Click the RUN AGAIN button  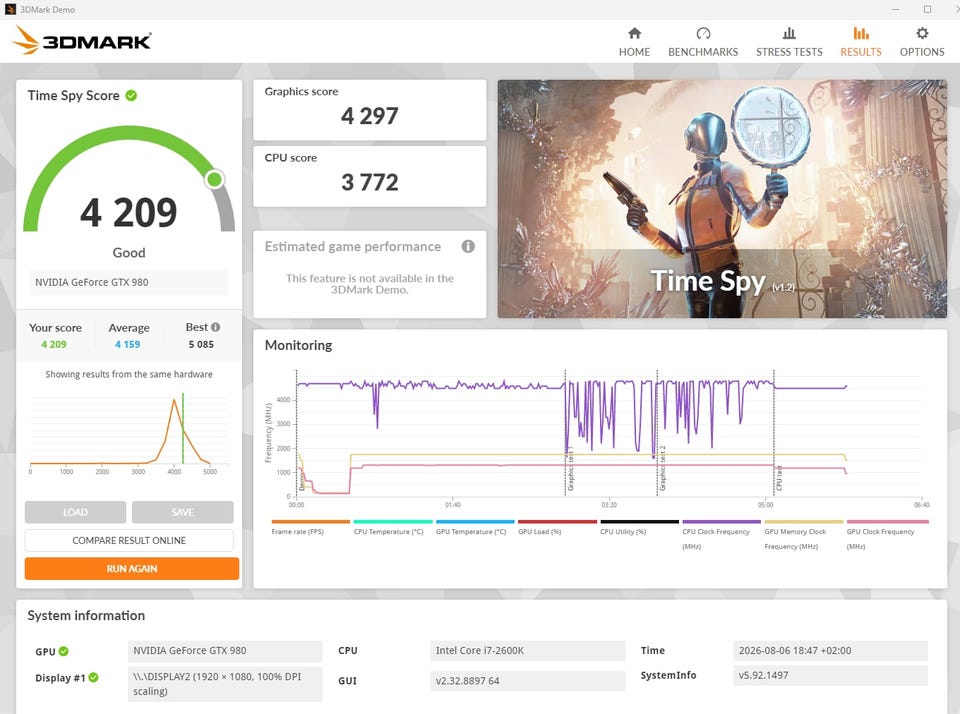tap(132, 568)
